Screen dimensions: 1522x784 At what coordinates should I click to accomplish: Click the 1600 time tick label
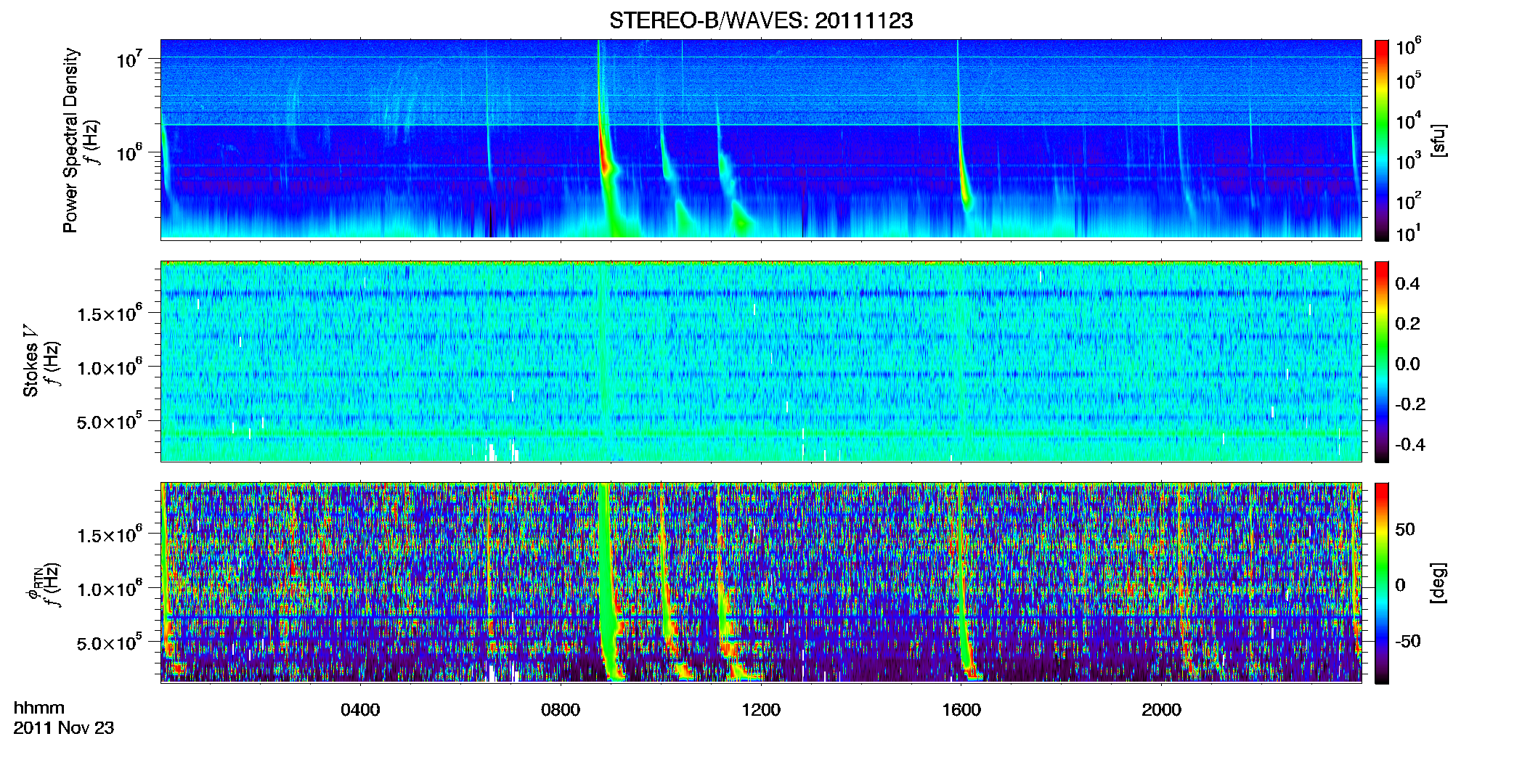pos(961,710)
